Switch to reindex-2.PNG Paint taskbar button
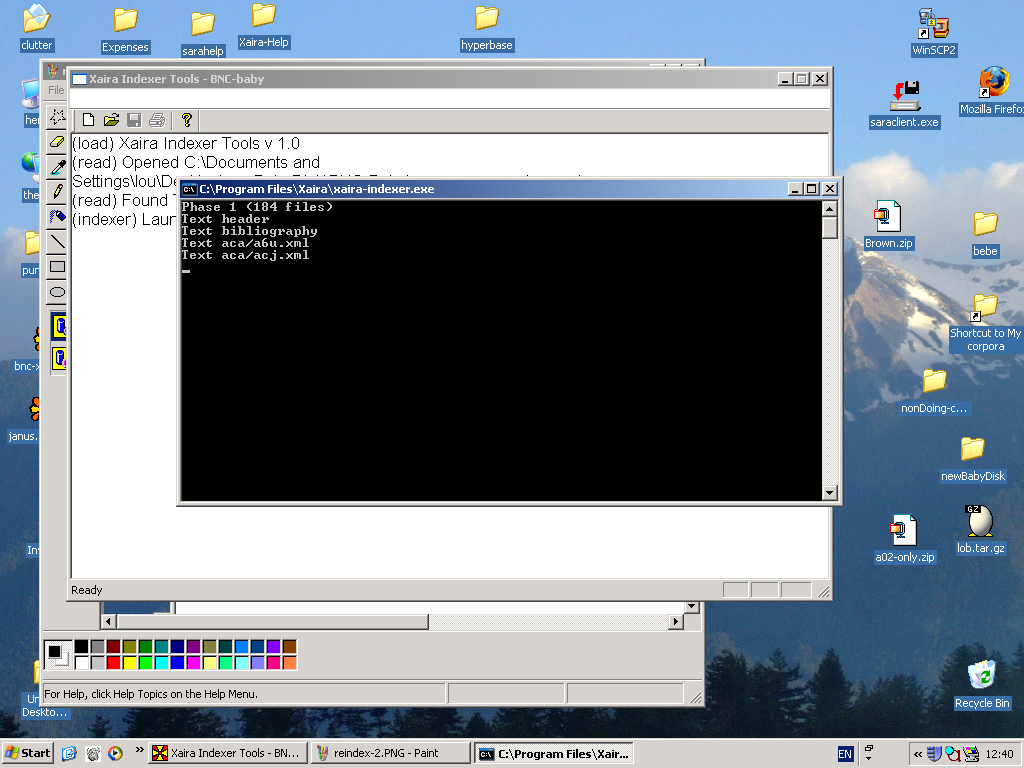Viewport: 1024px width, 768px height. 391,753
